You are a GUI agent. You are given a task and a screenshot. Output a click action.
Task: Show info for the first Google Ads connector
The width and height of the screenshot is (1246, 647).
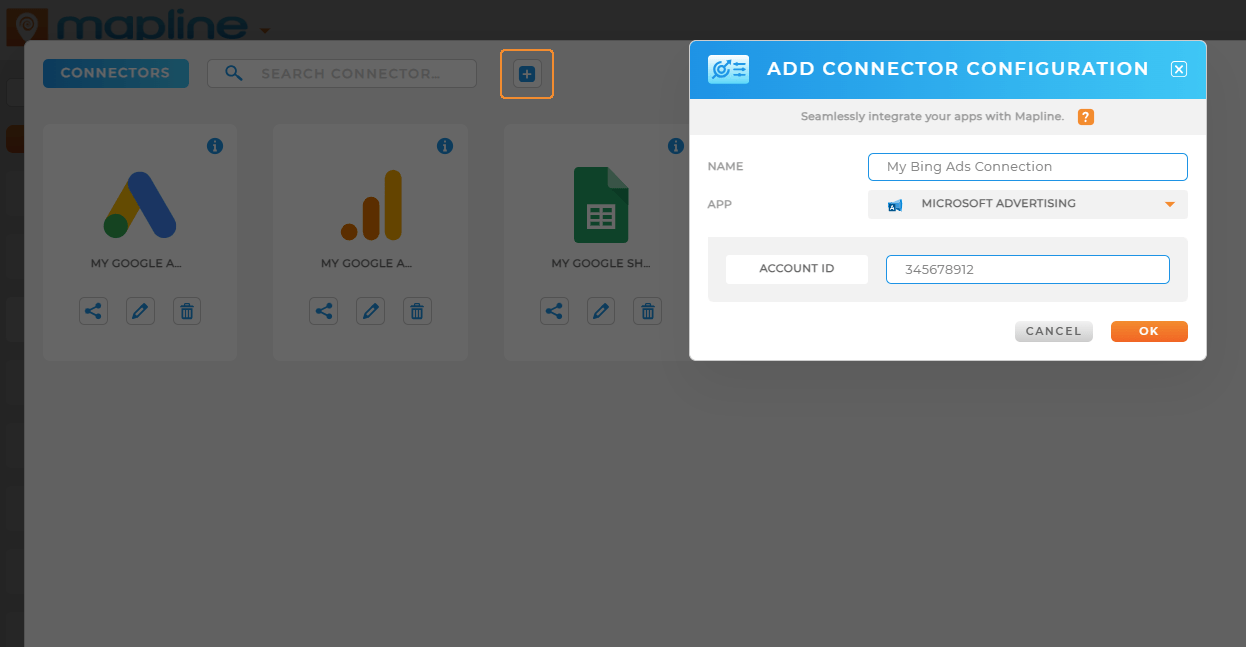pyautogui.click(x=214, y=146)
